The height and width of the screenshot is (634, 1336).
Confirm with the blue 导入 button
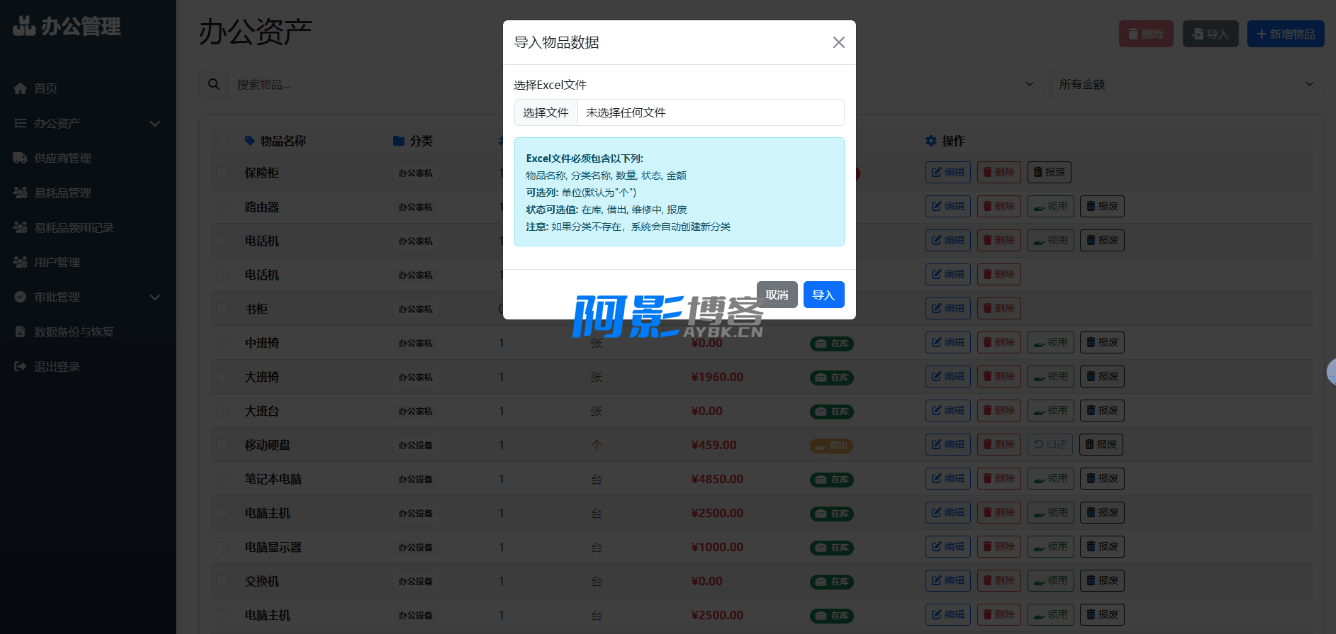click(823, 295)
